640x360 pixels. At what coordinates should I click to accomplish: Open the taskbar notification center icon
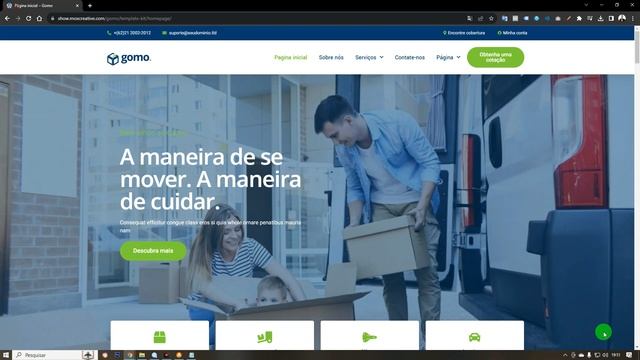tap(629, 355)
